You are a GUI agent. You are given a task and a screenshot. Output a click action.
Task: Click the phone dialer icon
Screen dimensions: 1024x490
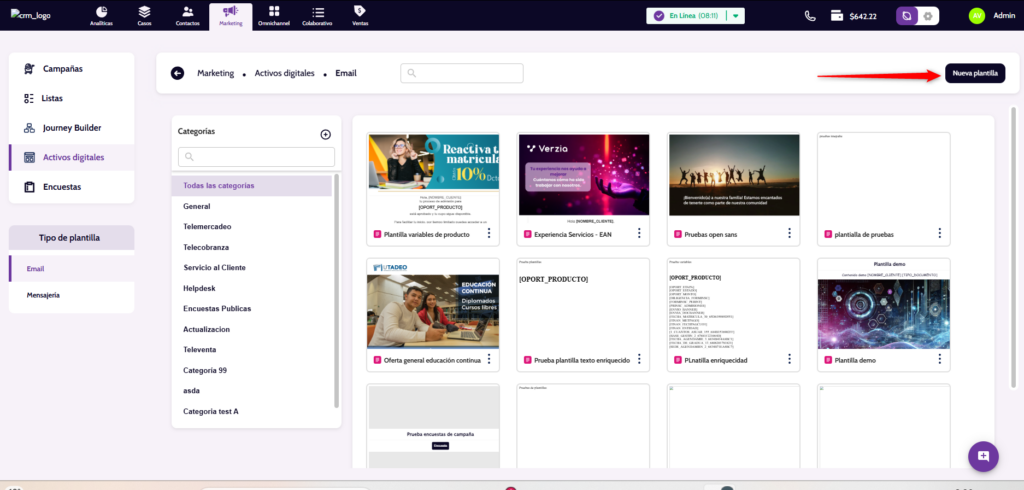pyautogui.click(x=810, y=16)
